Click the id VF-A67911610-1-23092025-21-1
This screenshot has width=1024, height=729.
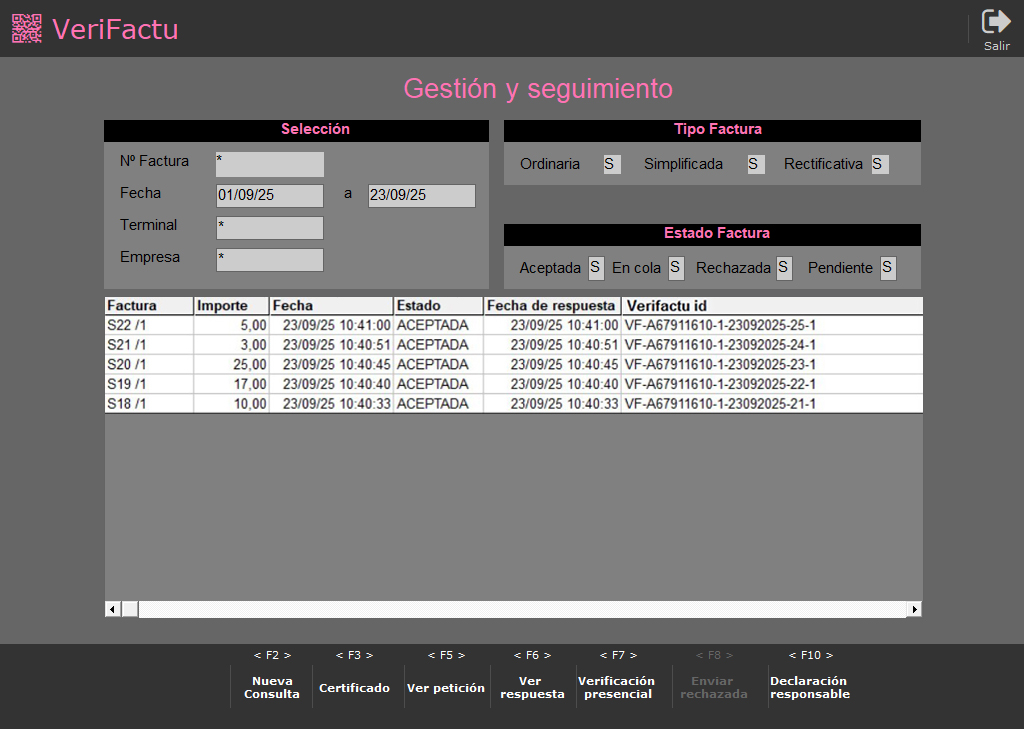coord(720,404)
